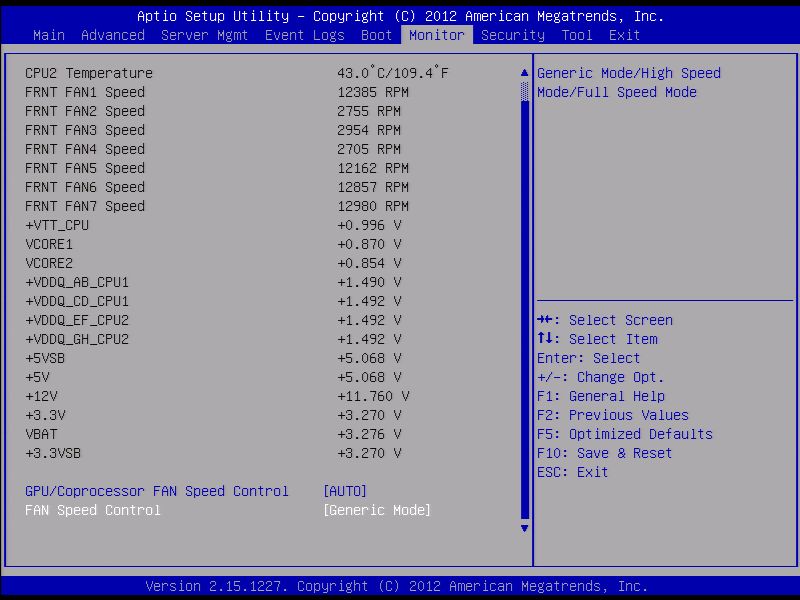Click the scrollbar up arrow
The height and width of the screenshot is (600, 800).
(x=524, y=72)
